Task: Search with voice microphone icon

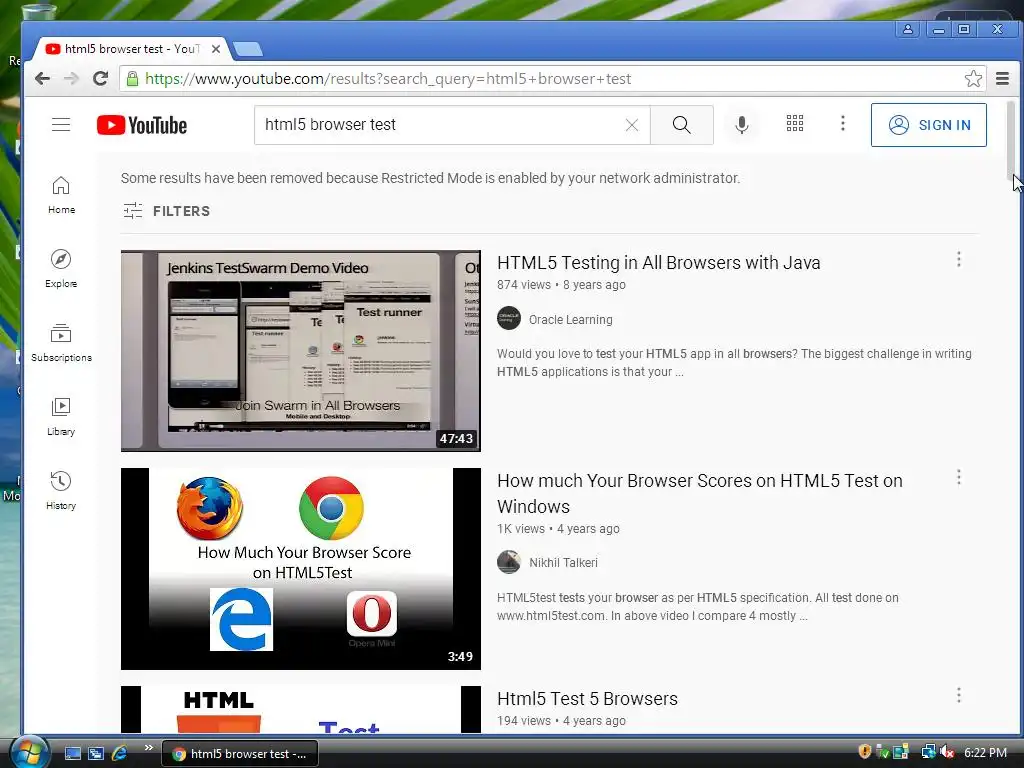Action: [741, 125]
